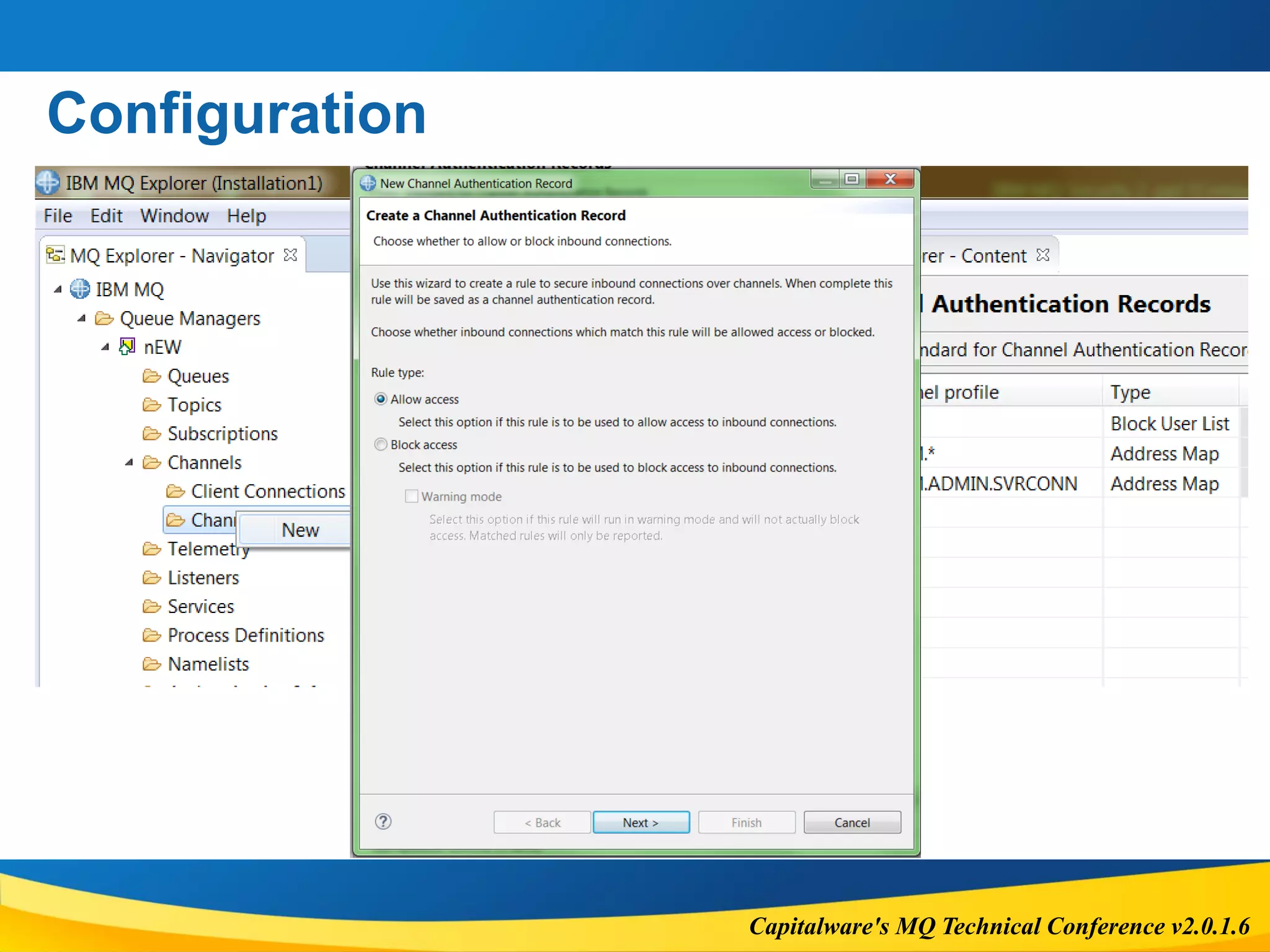This screenshot has height=952, width=1270.
Task: Click the Queue Managers folder icon
Action: pyautogui.click(x=104, y=318)
